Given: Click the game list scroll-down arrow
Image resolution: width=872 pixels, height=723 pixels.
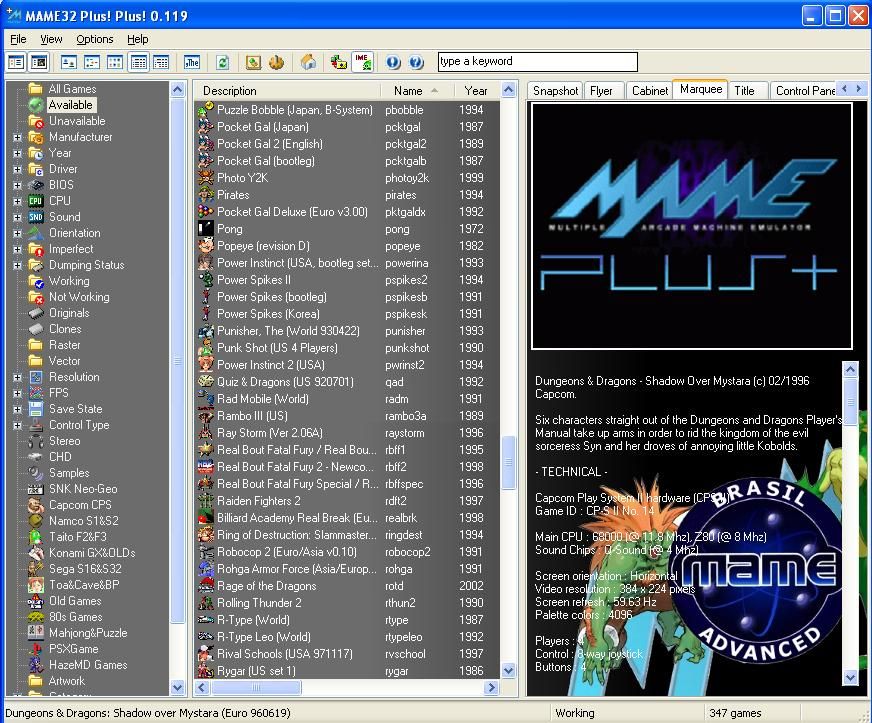Looking at the screenshot, I should [x=508, y=671].
